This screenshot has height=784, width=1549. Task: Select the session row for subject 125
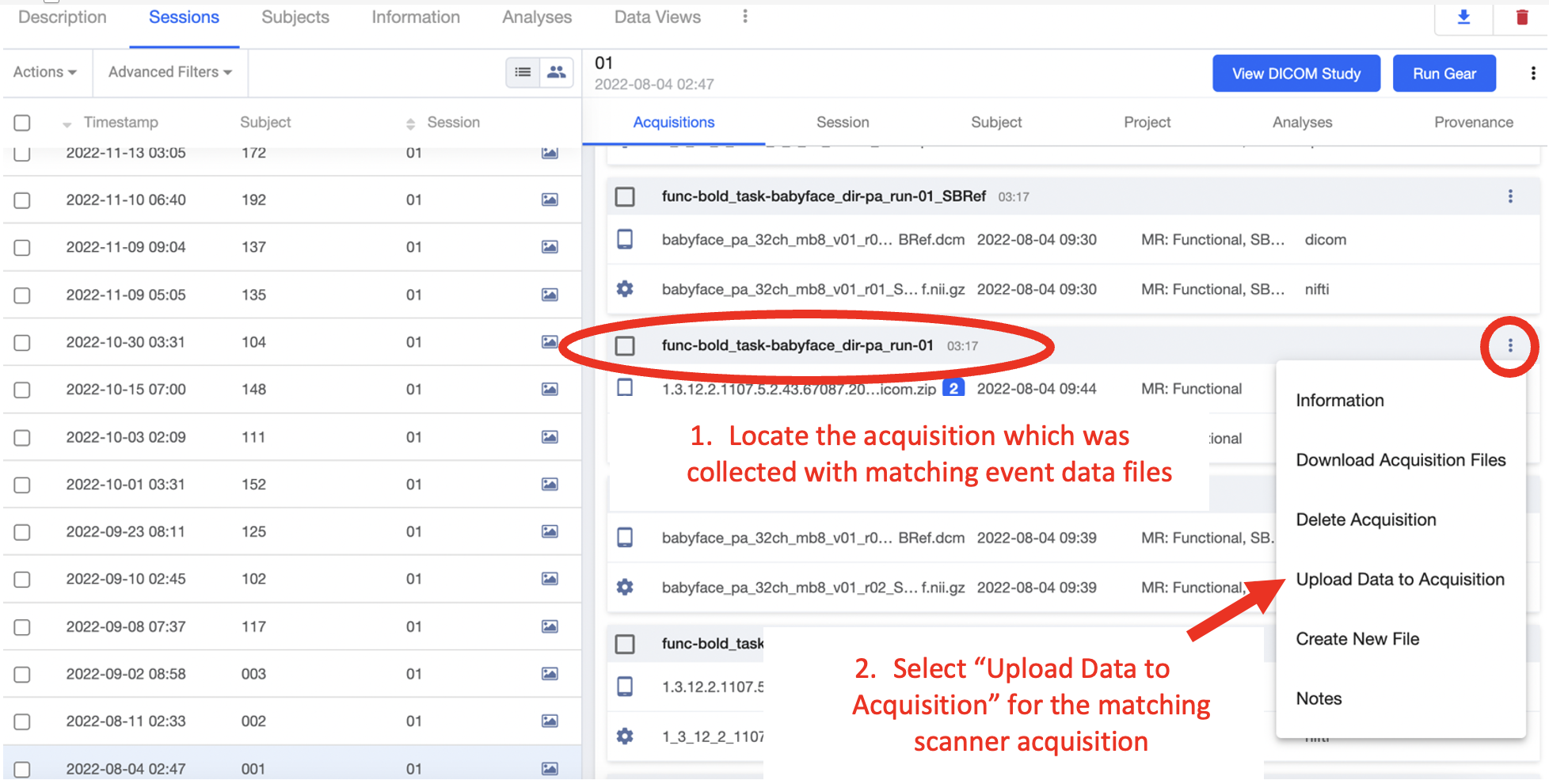pos(291,532)
